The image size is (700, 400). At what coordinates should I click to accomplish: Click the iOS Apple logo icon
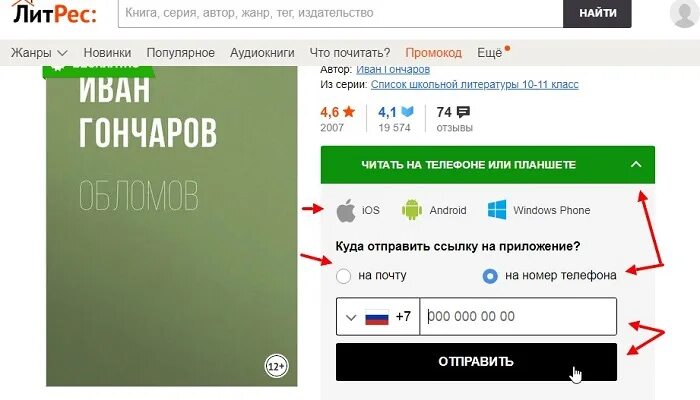pyautogui.click(x=346, y=210)
